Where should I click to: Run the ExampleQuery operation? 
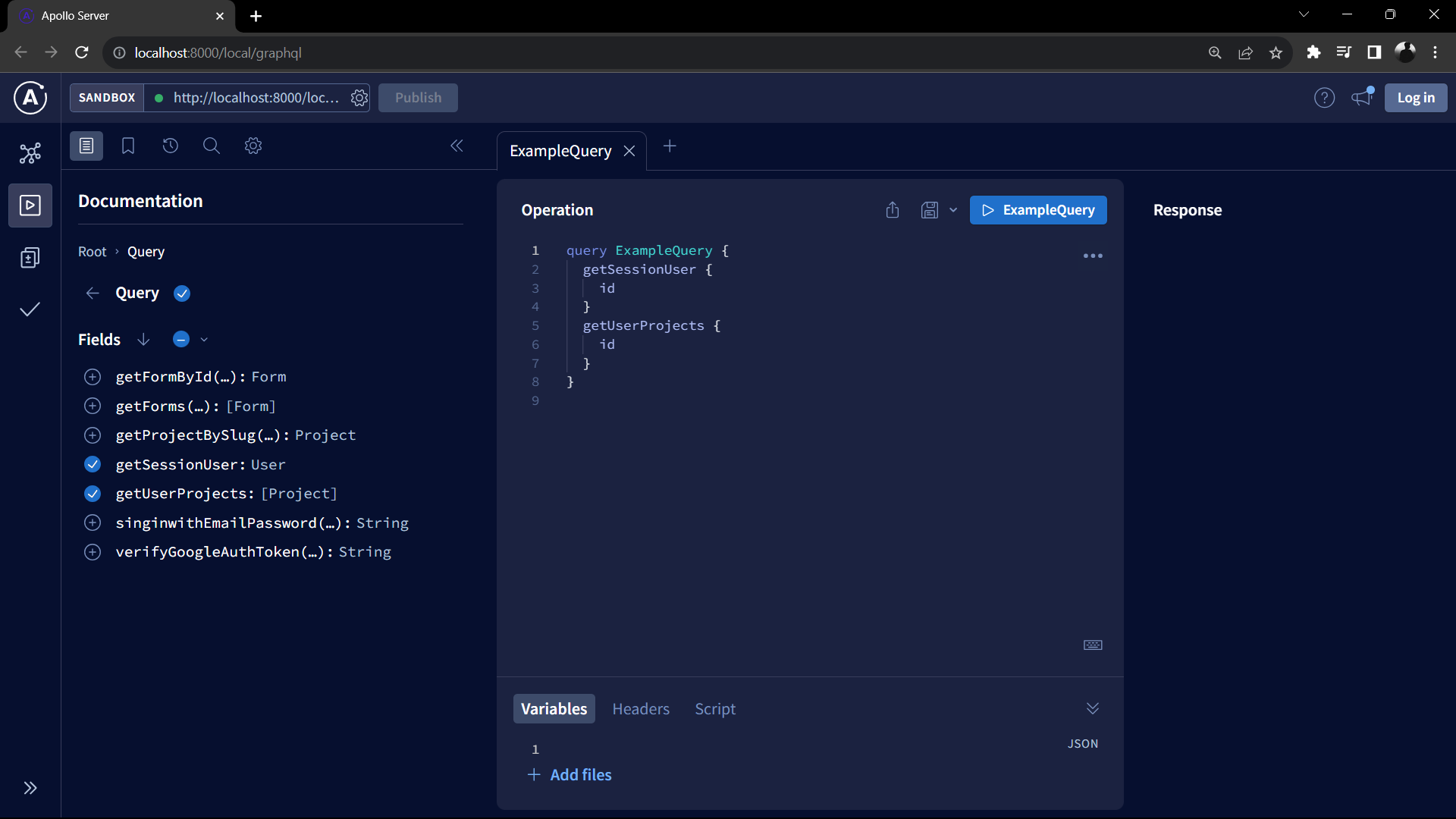(1037, 210)
